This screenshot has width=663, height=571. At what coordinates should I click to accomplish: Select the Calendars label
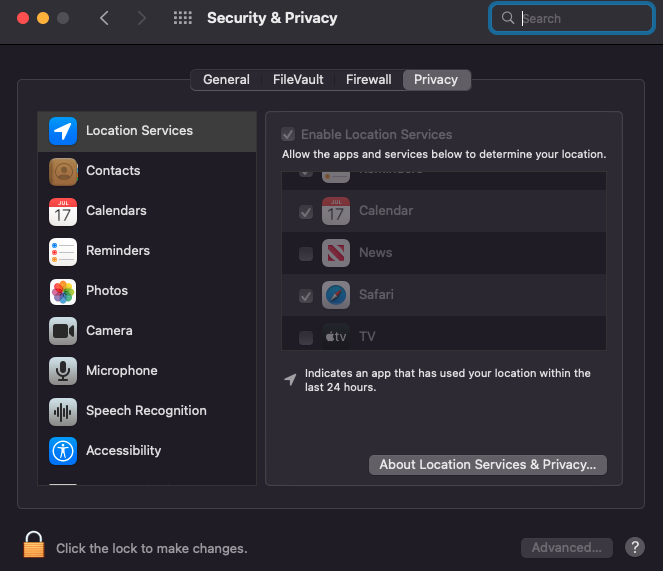click(116, 211)
